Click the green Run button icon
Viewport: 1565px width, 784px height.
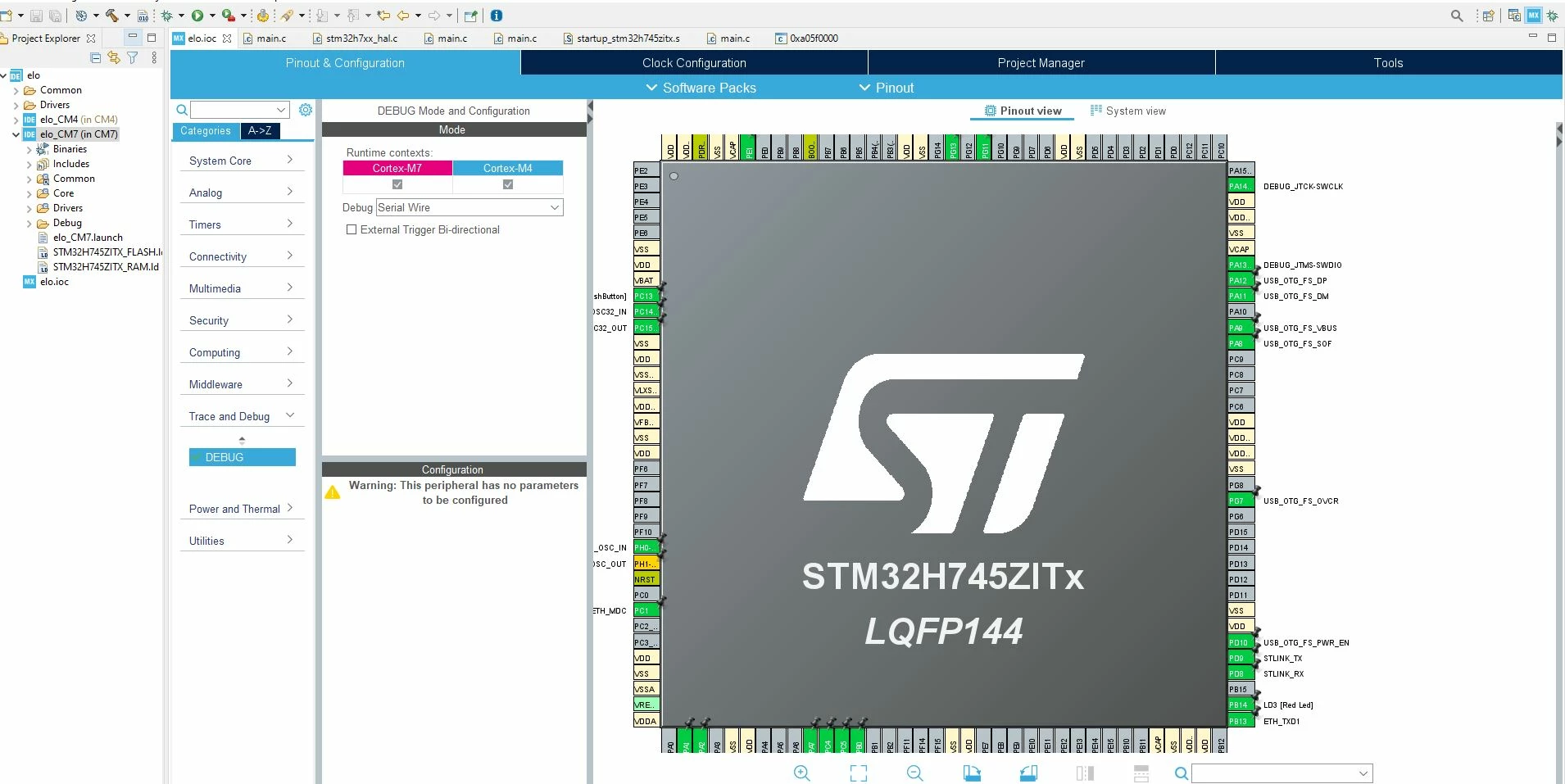coord(197,16)
